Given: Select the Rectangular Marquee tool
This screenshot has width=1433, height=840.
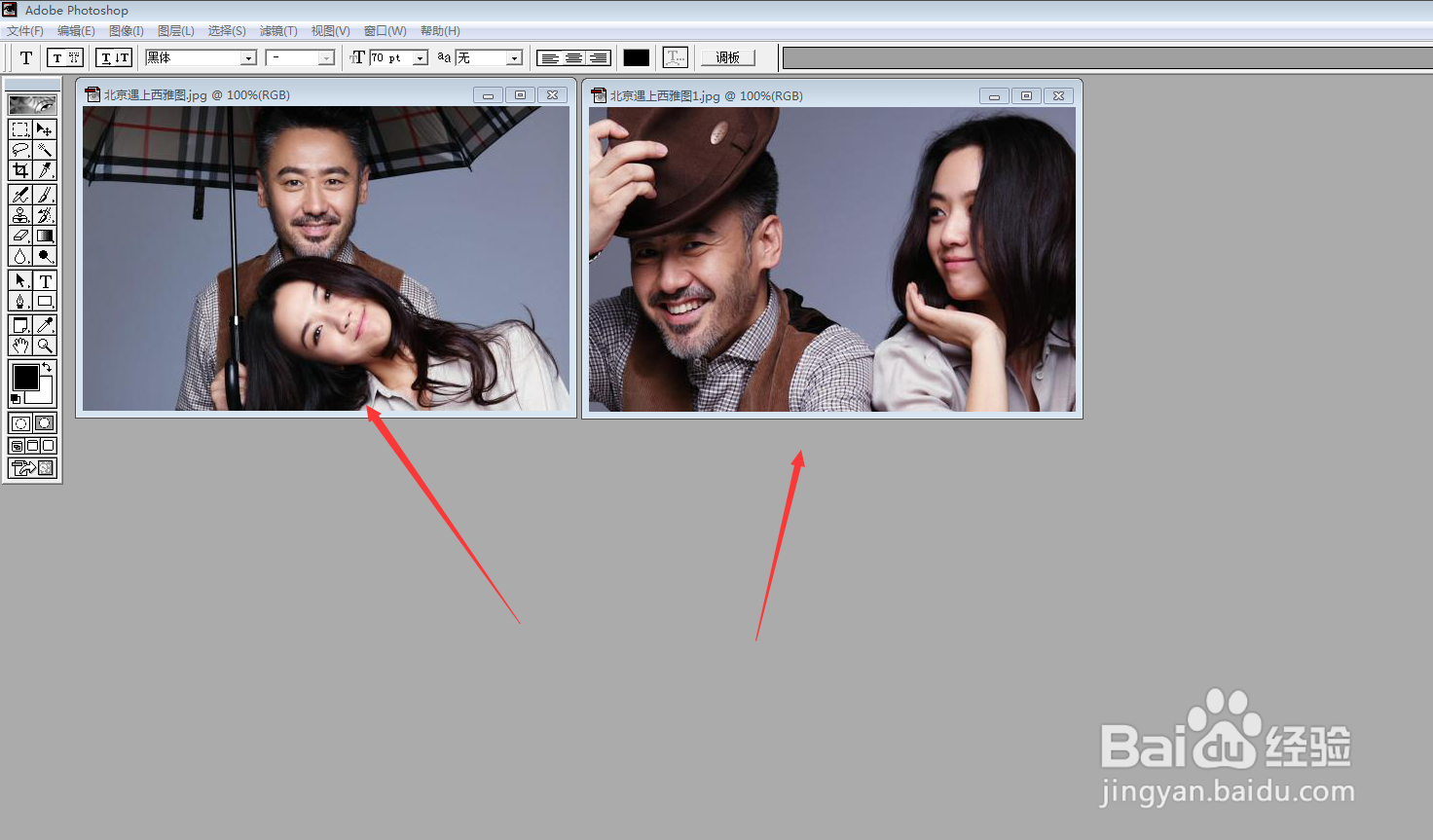Looking at the screenshot, I should point(20,129).
